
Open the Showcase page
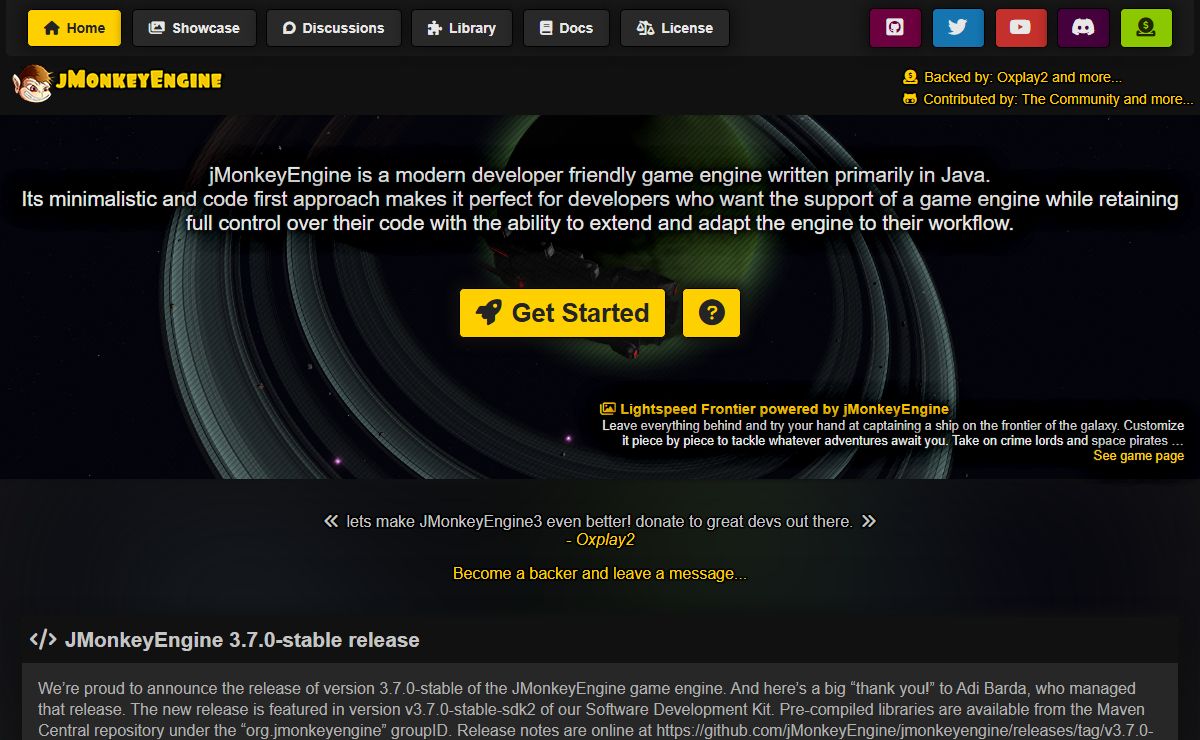194,28
